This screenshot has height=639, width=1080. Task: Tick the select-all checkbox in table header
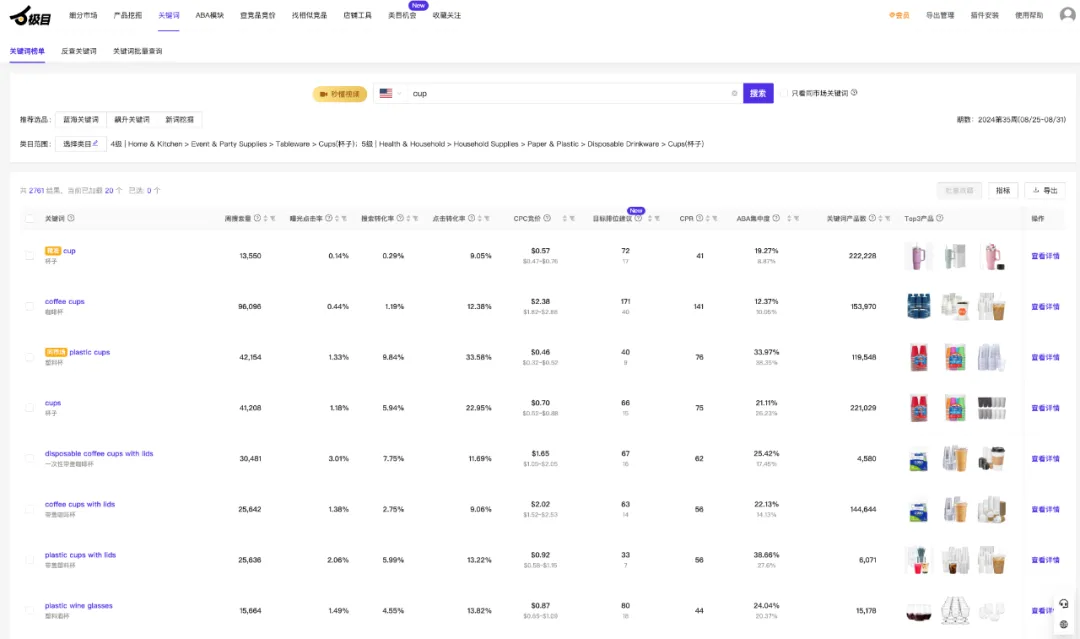click(x=30, y=218)
